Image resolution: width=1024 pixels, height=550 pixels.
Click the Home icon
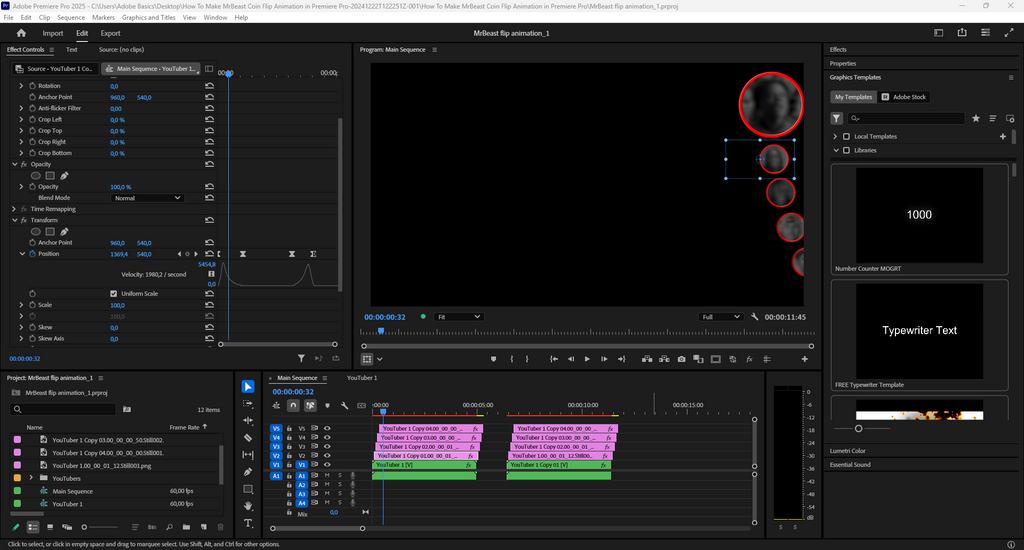21,33
